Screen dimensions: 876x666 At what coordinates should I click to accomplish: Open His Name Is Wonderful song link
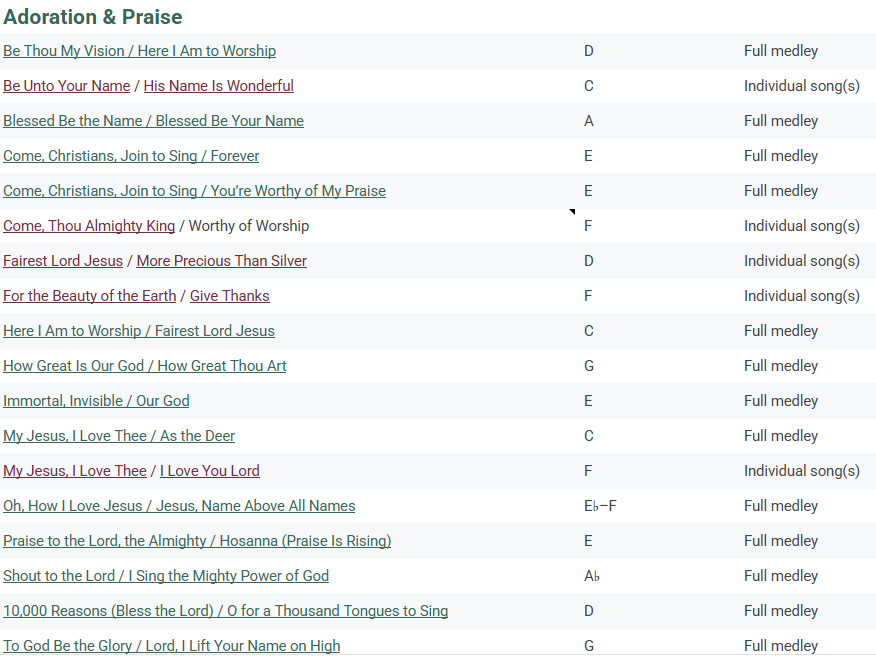coord(218,86)
